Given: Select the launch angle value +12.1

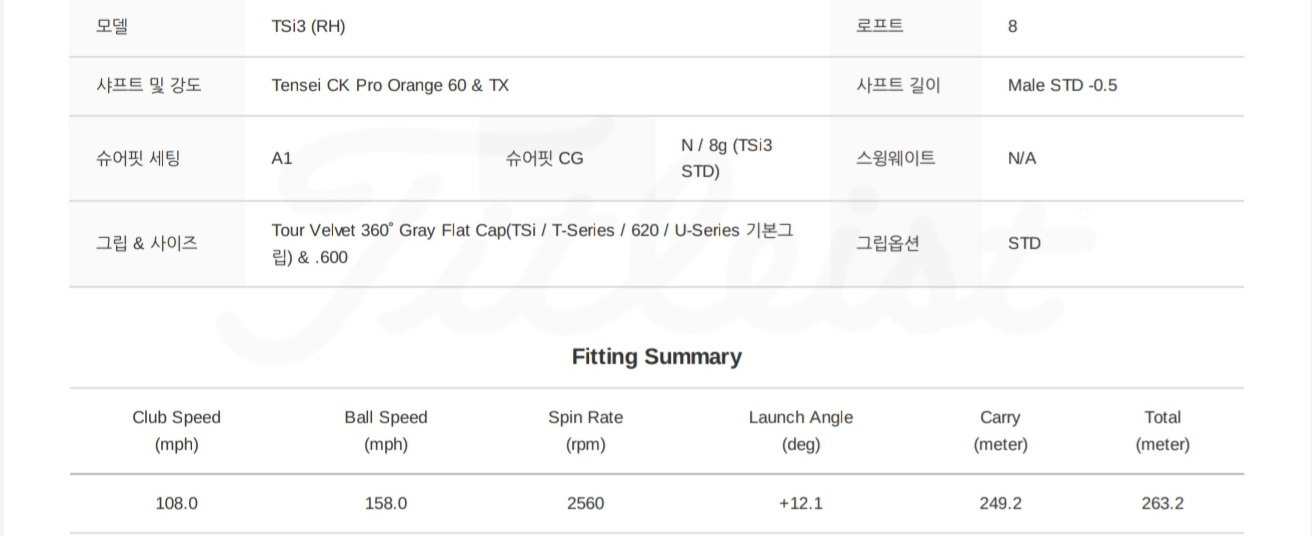Looking at the screenshot, I should (800, 504).
